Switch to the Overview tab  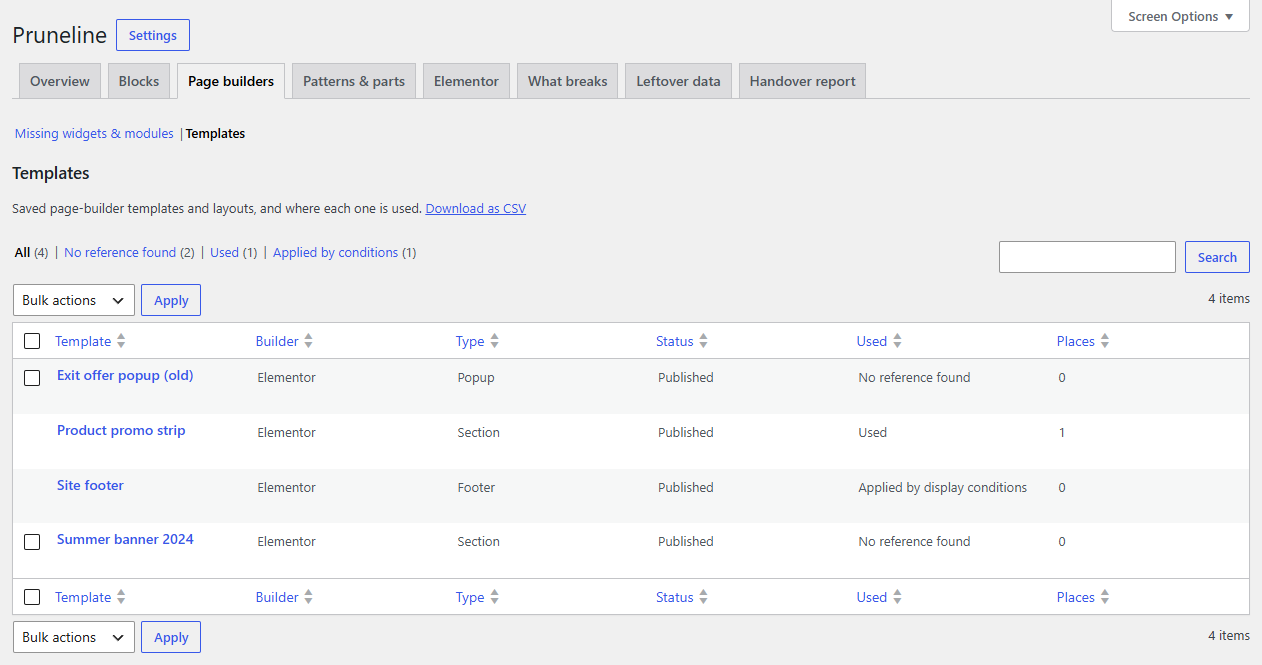pos(60,81)
